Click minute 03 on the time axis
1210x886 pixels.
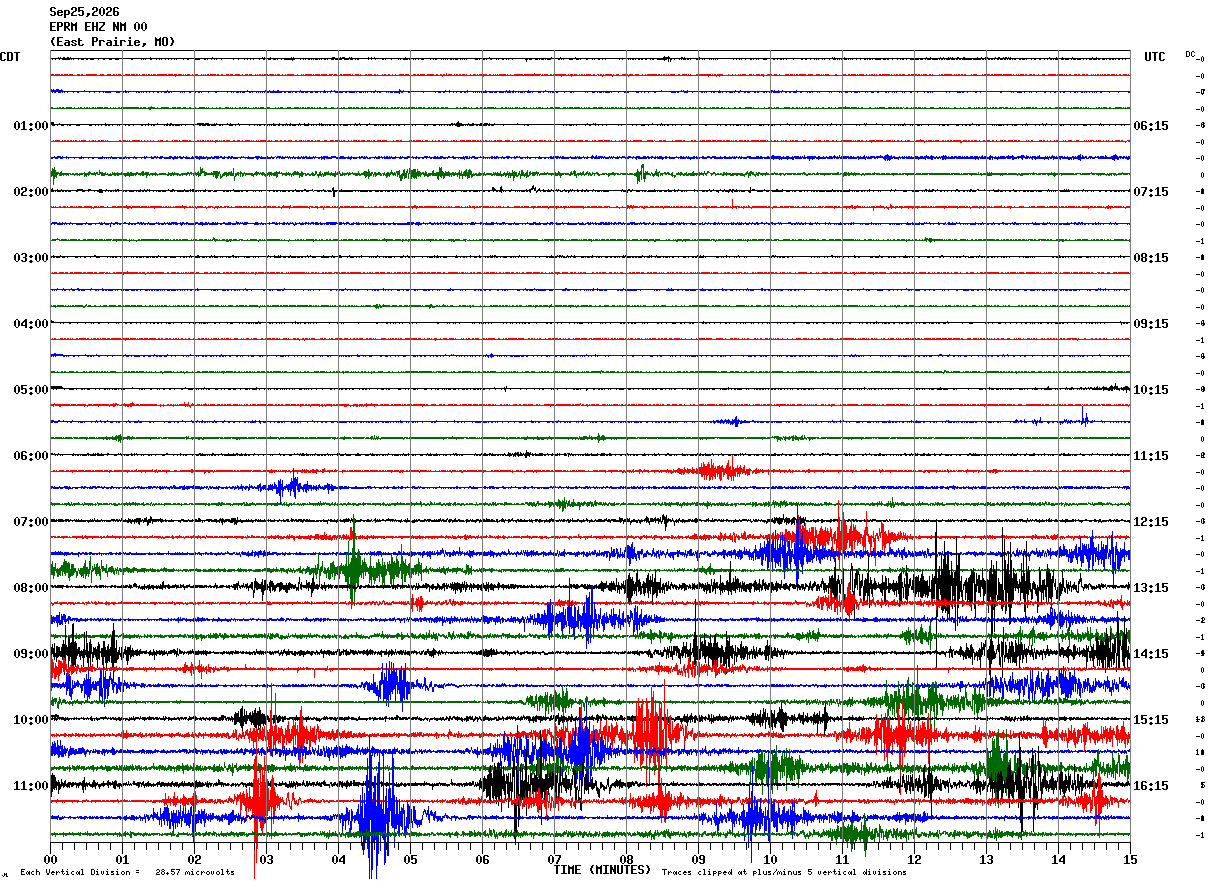click(x=266, y=859)
